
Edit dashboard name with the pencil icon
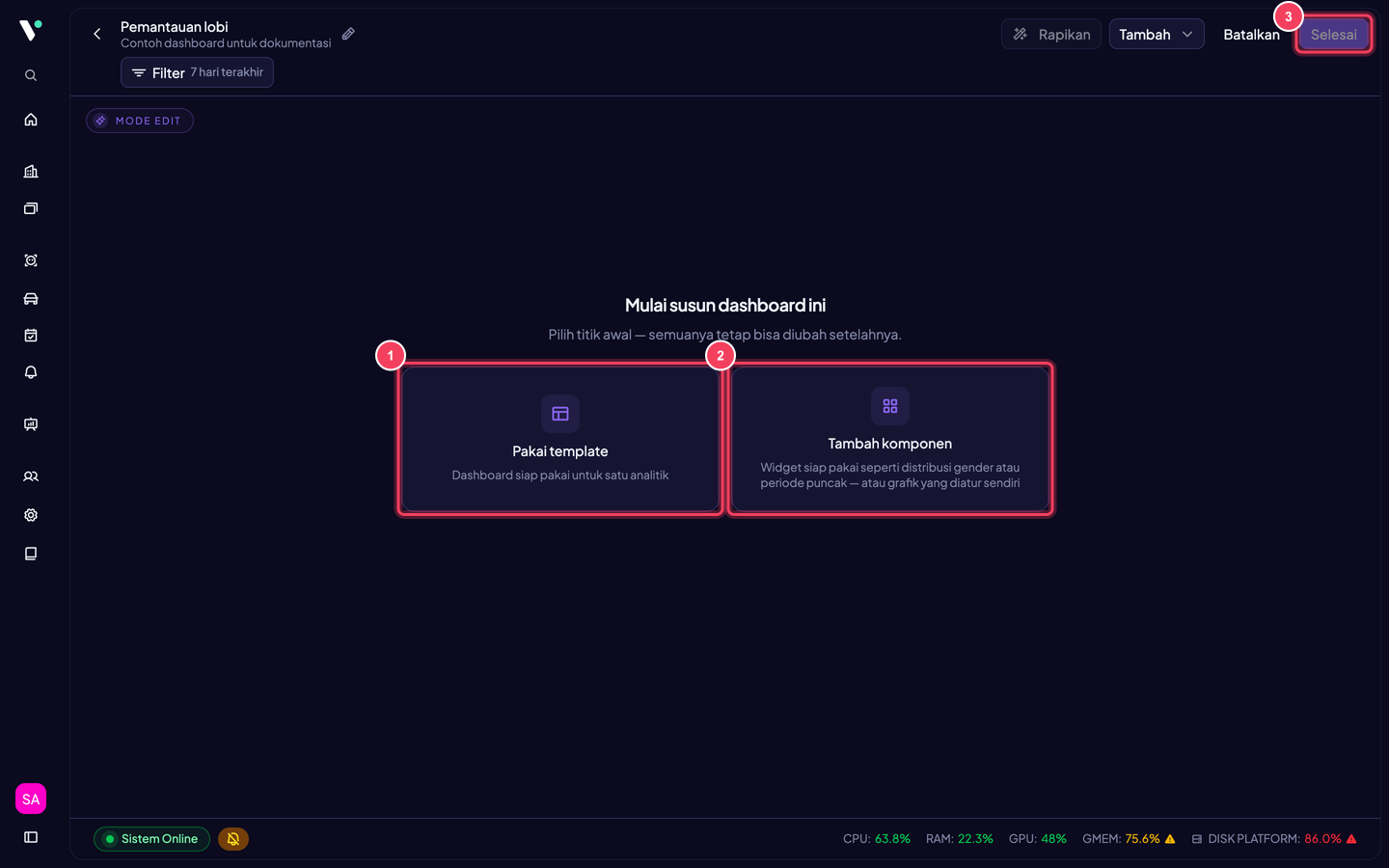click(348, 34)
